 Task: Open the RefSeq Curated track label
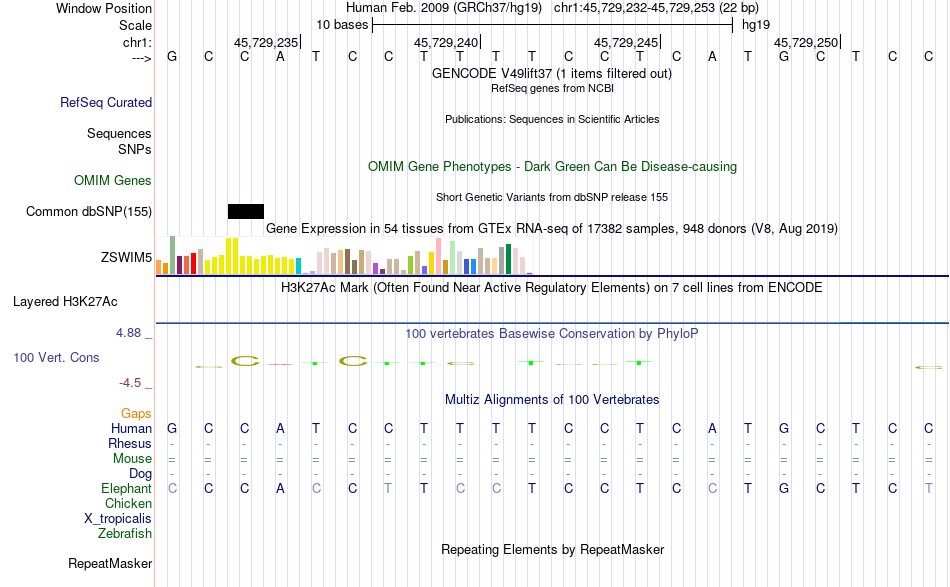point(106,102)
